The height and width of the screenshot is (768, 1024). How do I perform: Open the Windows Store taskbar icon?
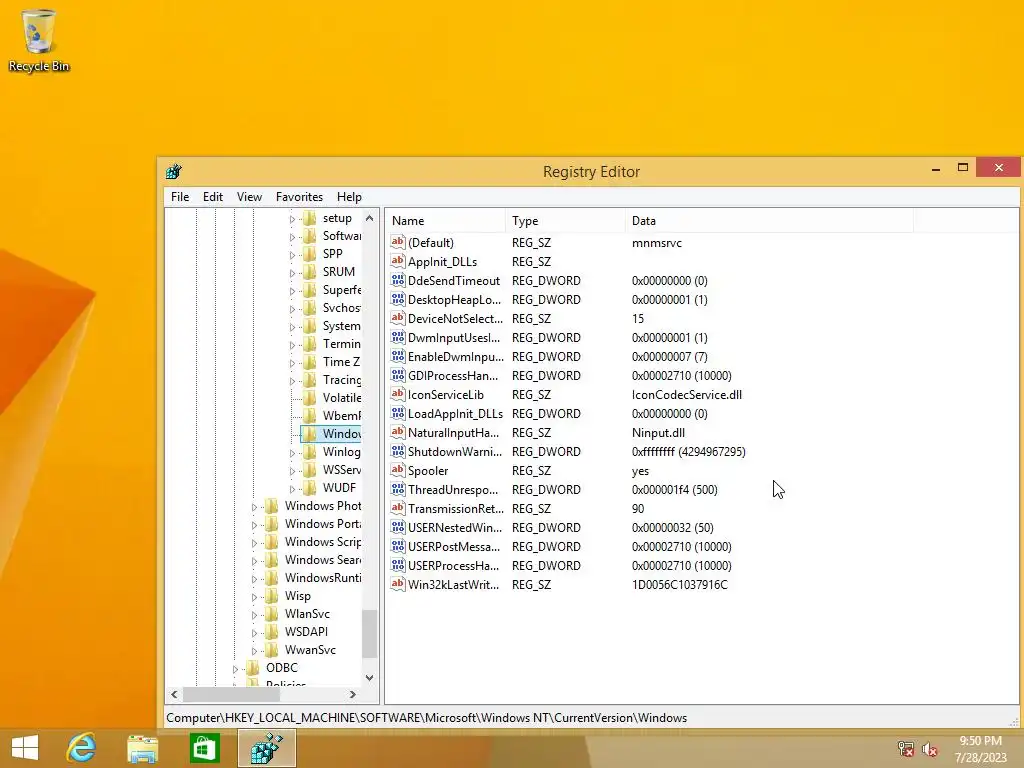tap(204, 748)
